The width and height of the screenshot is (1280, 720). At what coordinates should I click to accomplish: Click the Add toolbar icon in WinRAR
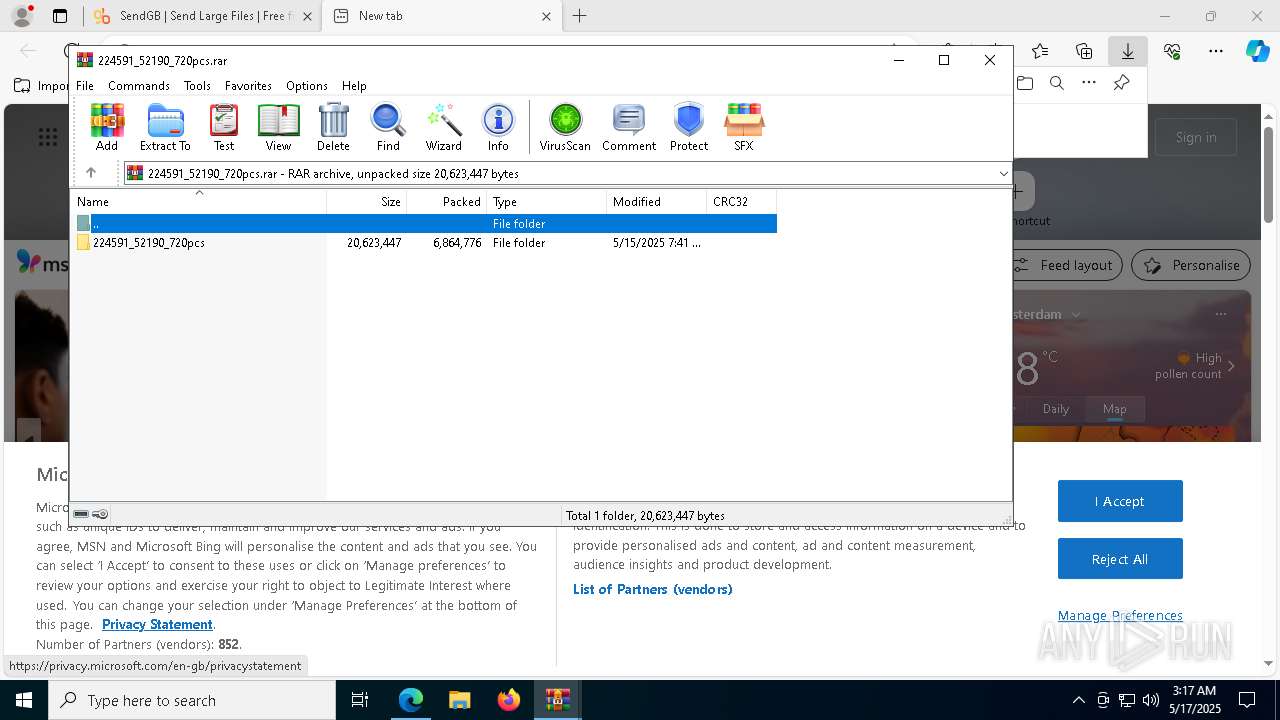(x=107, y=127)
